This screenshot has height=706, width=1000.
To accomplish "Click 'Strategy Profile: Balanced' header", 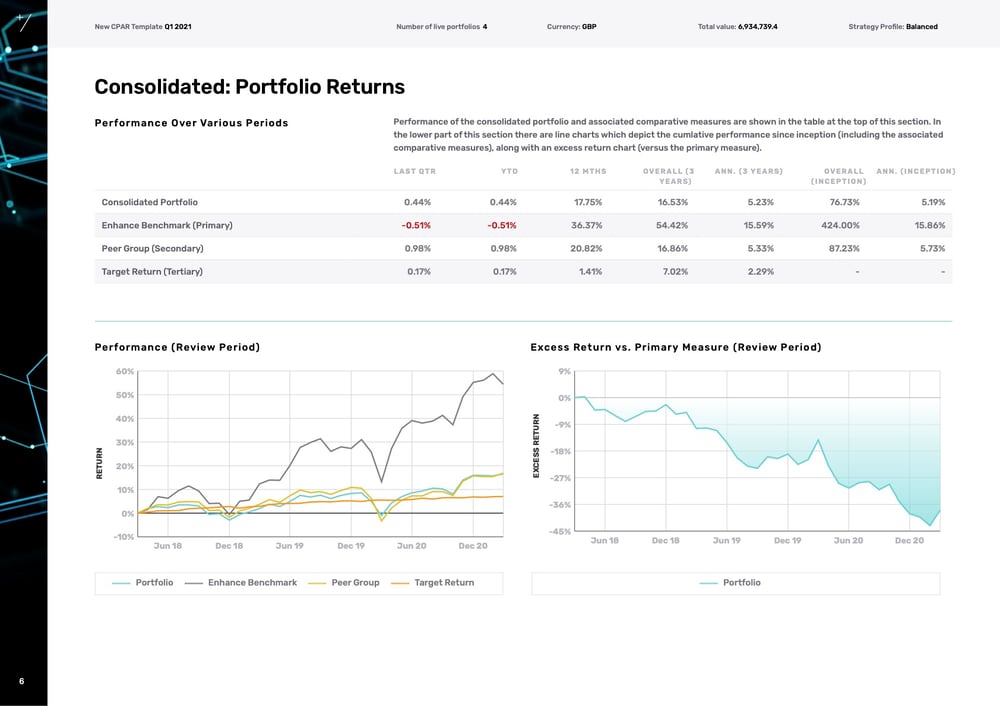I will click(x=893, y=27).
